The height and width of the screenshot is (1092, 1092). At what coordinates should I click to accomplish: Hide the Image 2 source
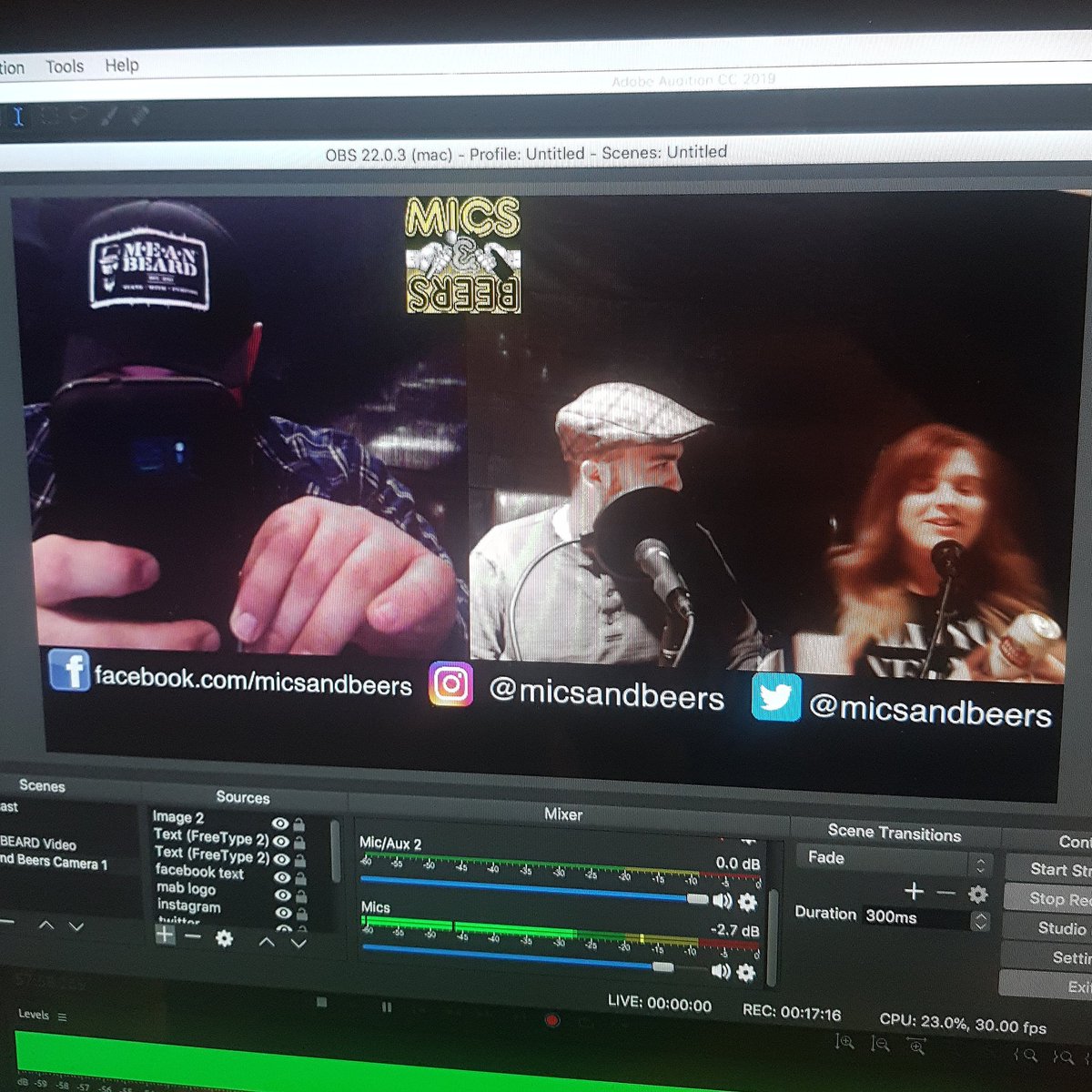click(280, 824)
